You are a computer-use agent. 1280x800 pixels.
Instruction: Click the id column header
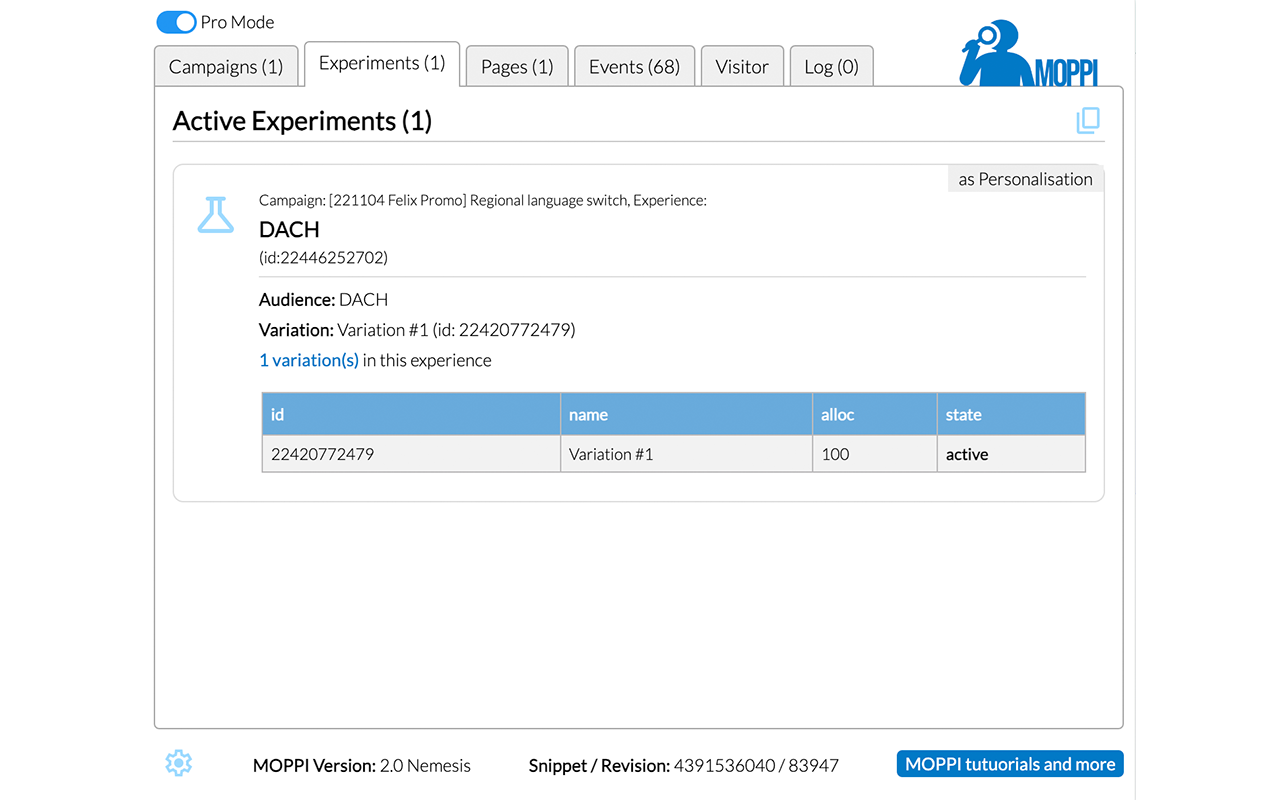point(411,414)
